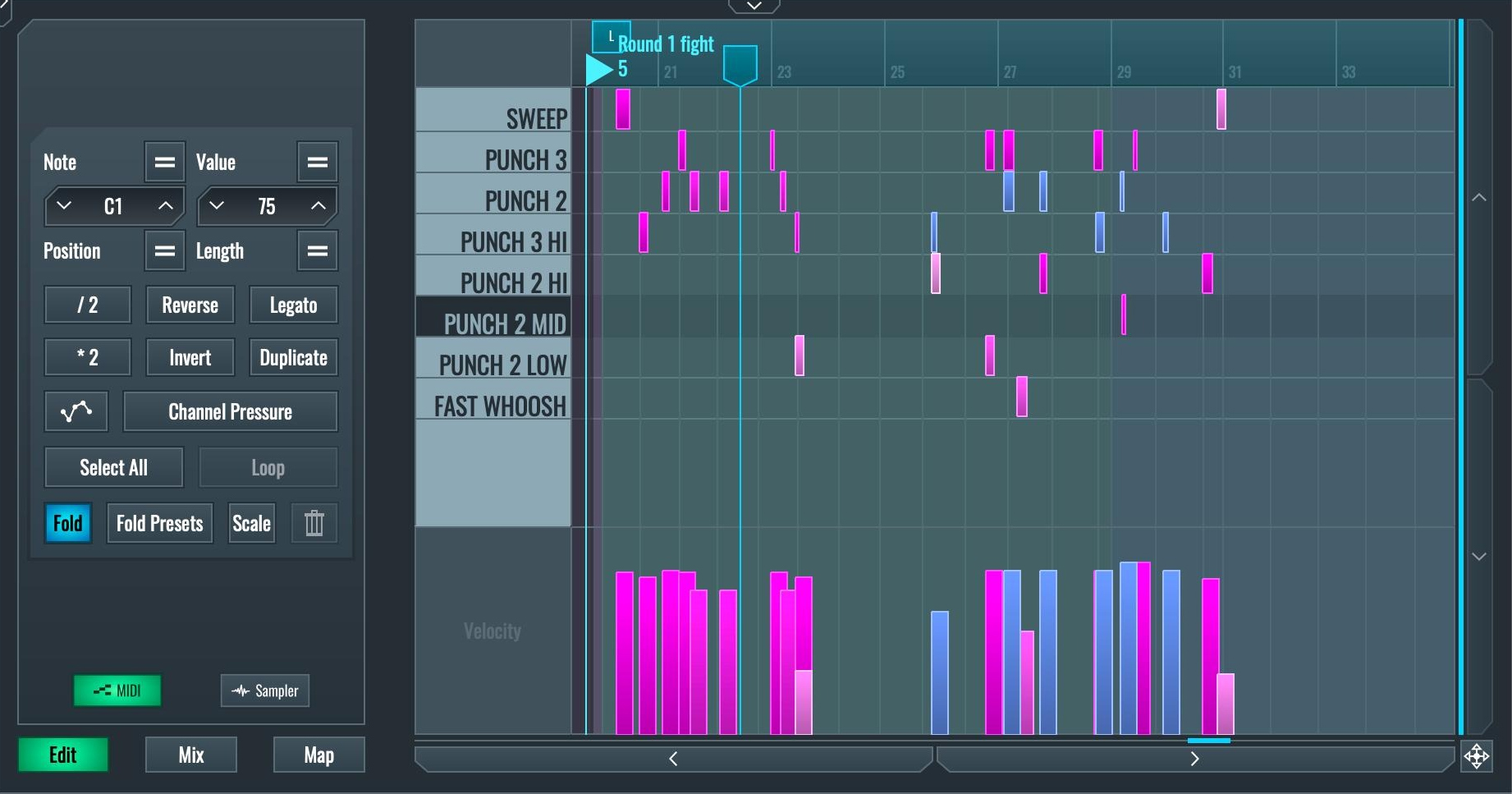Image resolution: width=1512 pixels, height=794 pixels.
Task: Open Fold Presets
Action: pyautogui.click(x=160, y=523)
